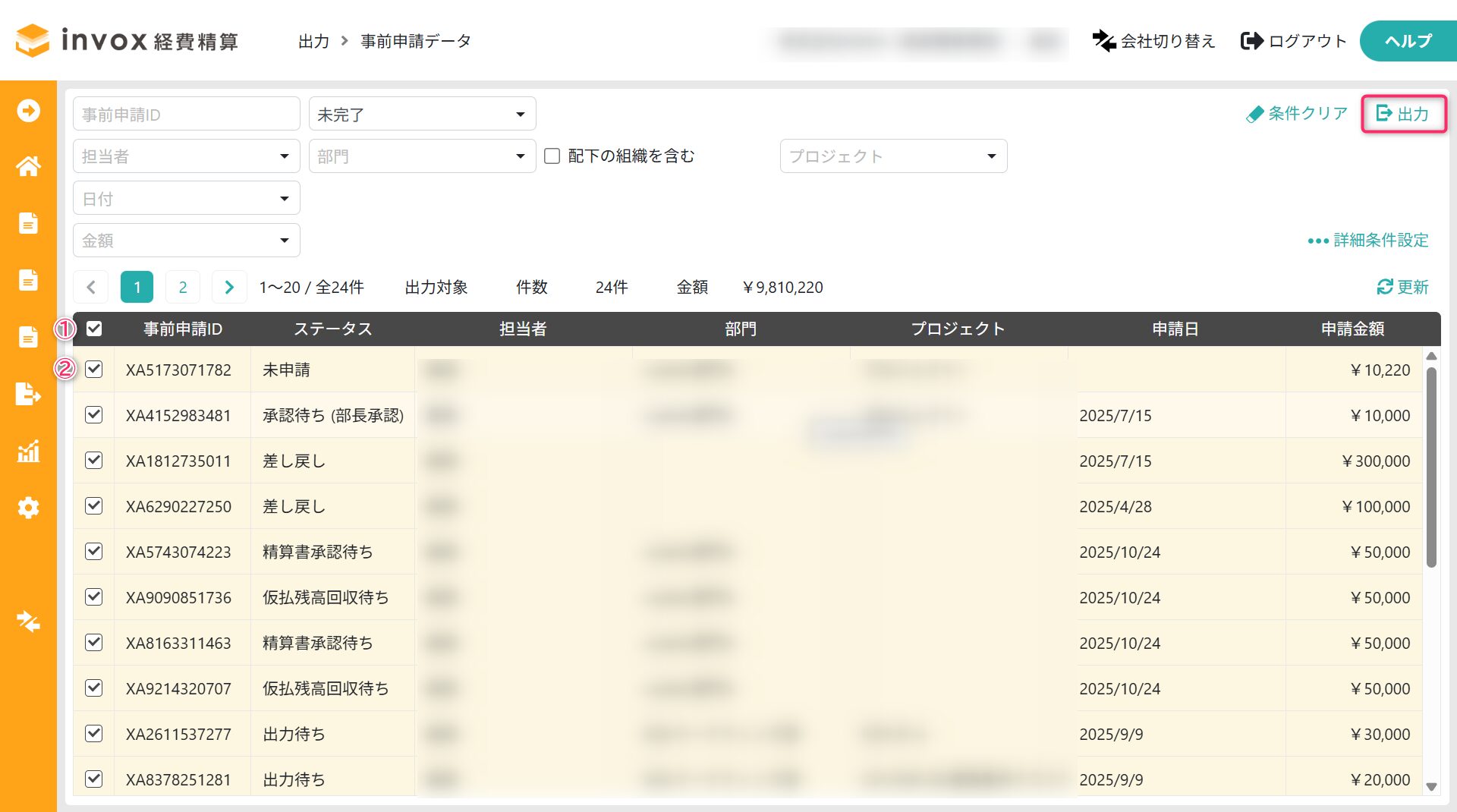
Task: Click the home icon in the sidebar
Action: tap(28, 166)
